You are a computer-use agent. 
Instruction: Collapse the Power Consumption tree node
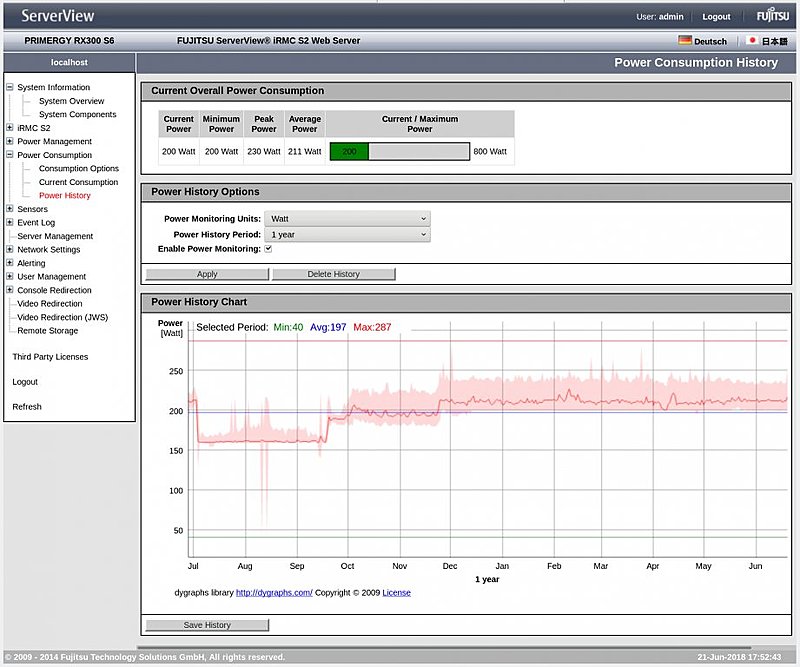pyautogui.click(x=10, y=155)
